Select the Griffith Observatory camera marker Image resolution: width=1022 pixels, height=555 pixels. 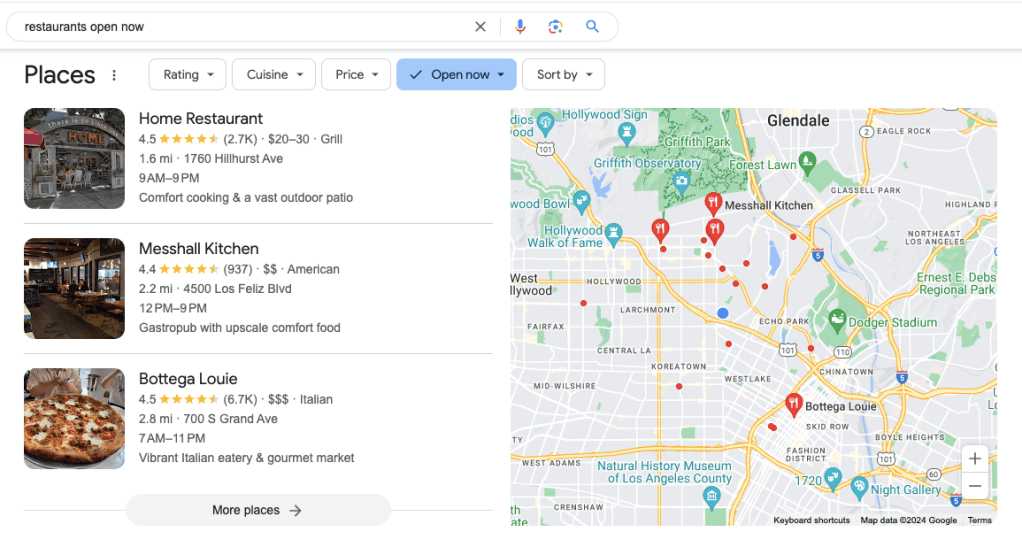pyautogui.click(x=682, y=182)
